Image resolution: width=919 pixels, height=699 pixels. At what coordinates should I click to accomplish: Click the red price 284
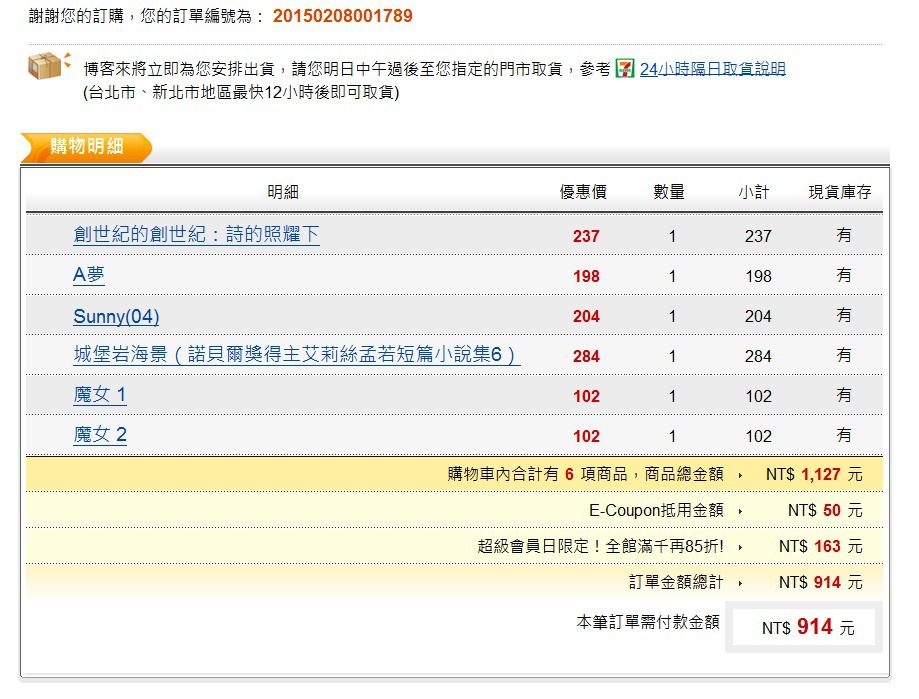click(x=586, y=356)
